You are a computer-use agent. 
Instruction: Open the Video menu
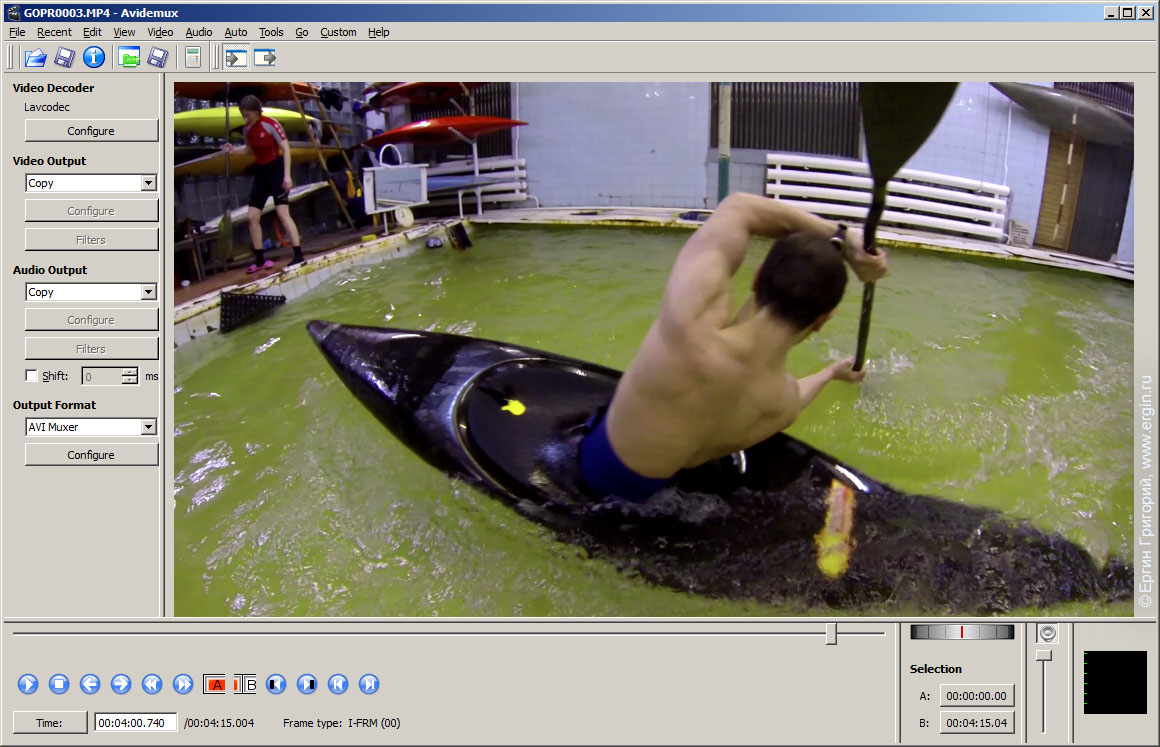160,32
